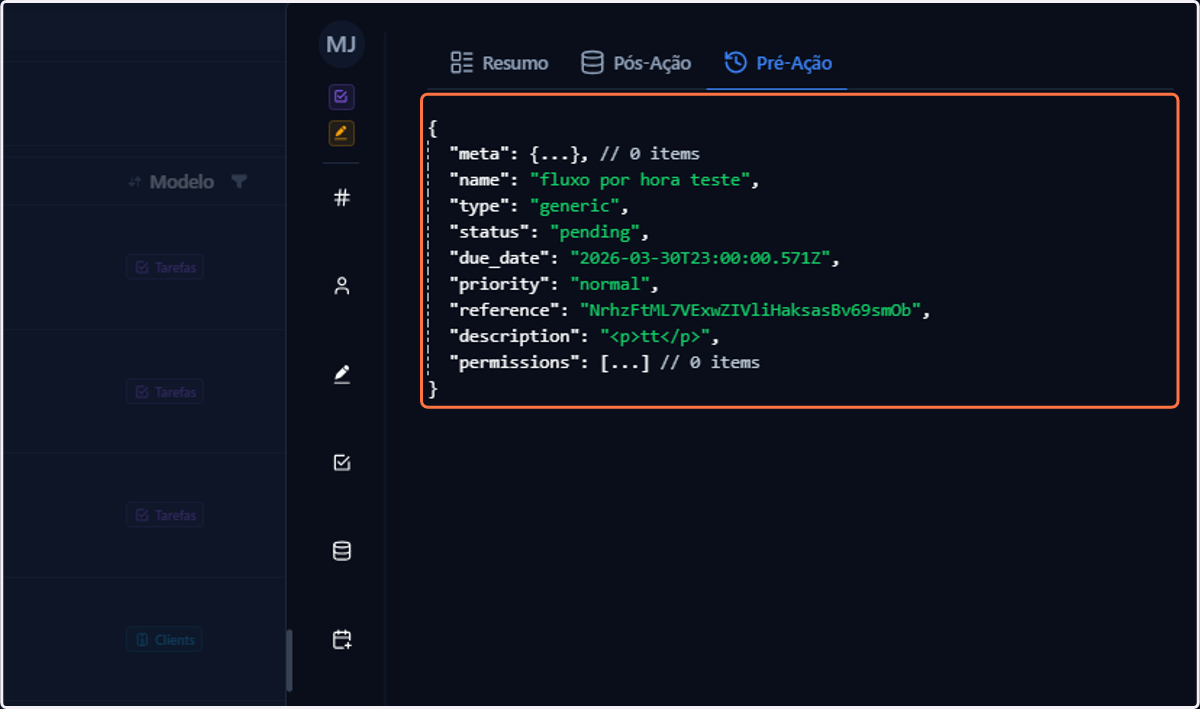Click the sort arrows icon before Modelo

click(x=135, y=182)
